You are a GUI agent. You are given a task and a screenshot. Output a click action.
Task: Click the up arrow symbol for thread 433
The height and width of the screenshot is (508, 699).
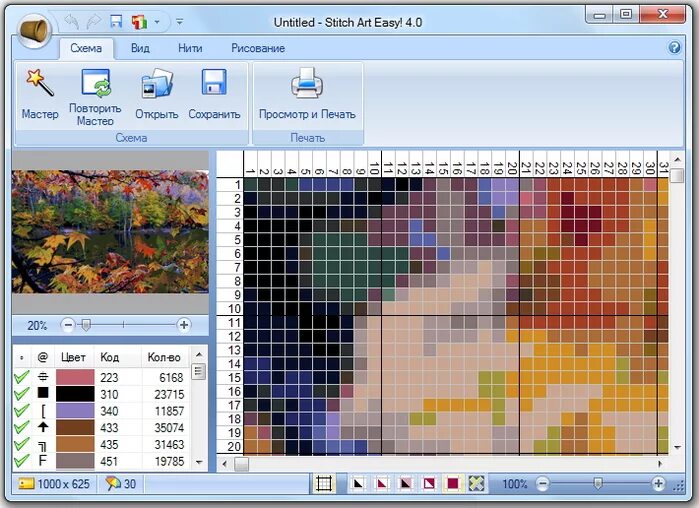pos(43,427)
